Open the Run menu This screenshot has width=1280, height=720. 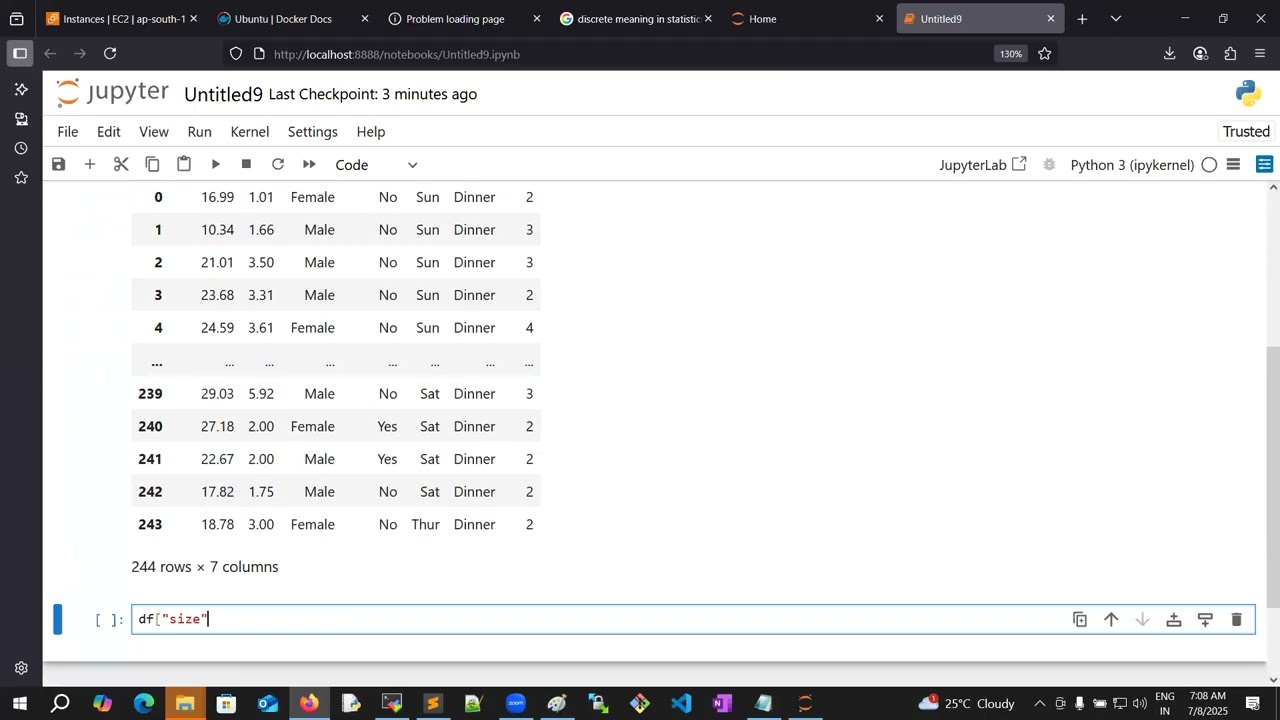coord(199,132)
